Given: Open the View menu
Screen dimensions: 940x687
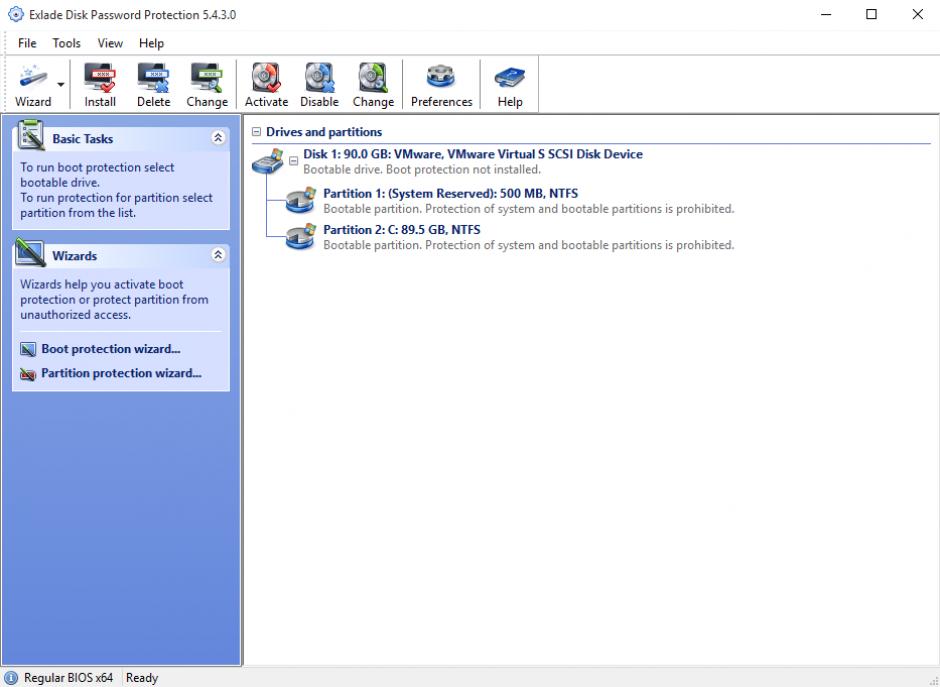Looking at the screenshot, I should 110,43.
